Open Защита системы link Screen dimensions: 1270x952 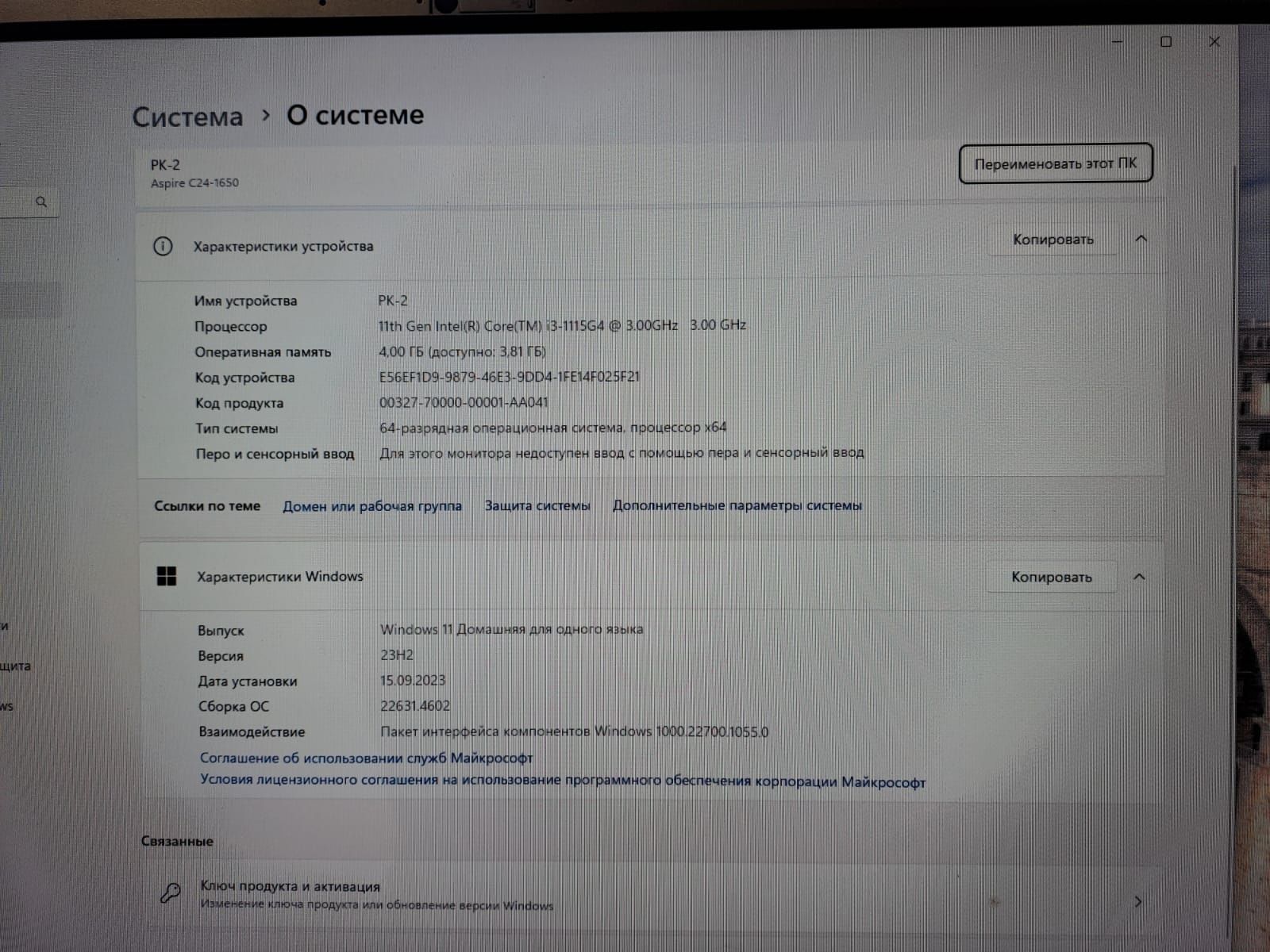pyautogui.click(x=537, y=505)
